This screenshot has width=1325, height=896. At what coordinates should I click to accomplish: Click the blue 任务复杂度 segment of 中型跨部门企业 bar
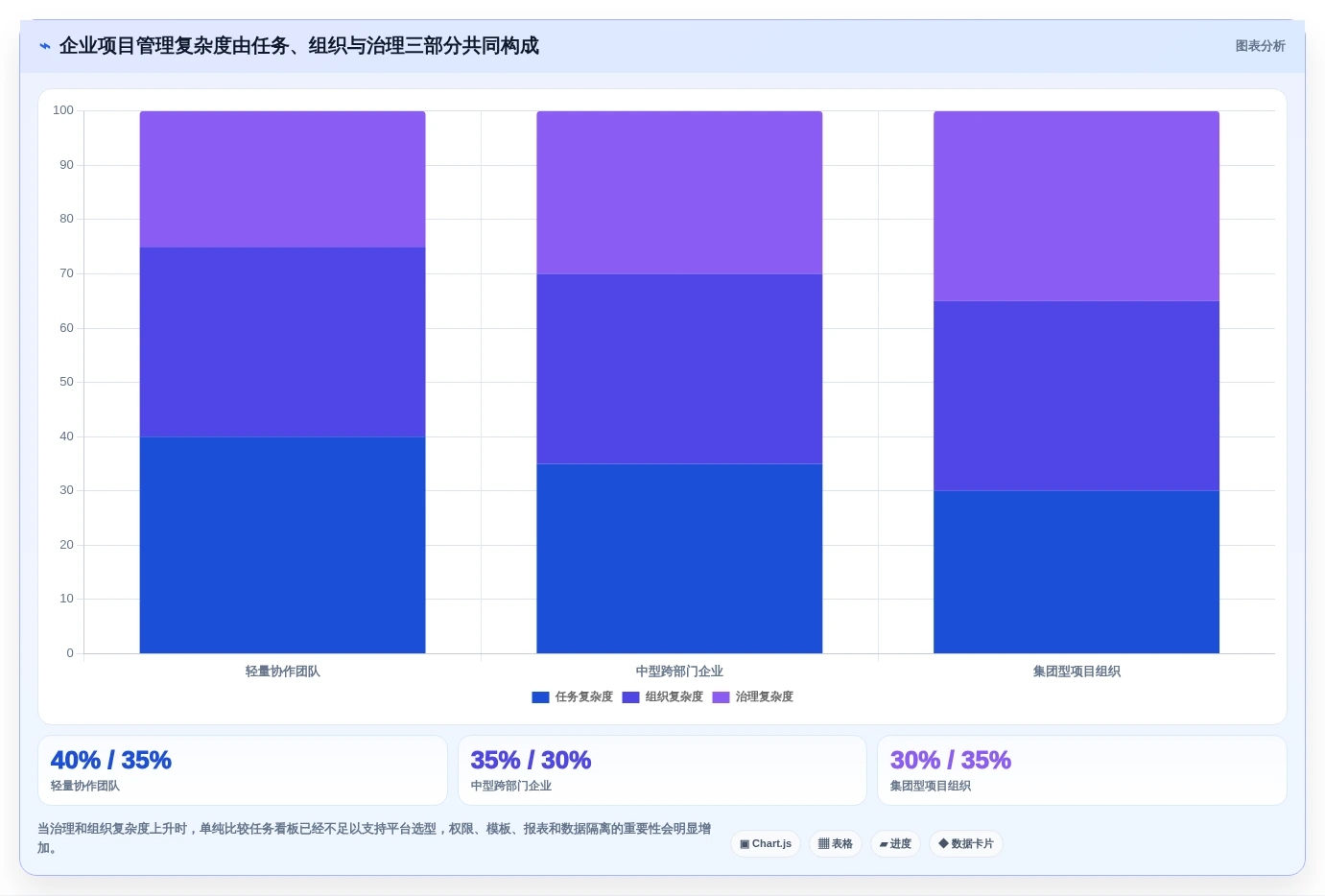click(679, 558)
